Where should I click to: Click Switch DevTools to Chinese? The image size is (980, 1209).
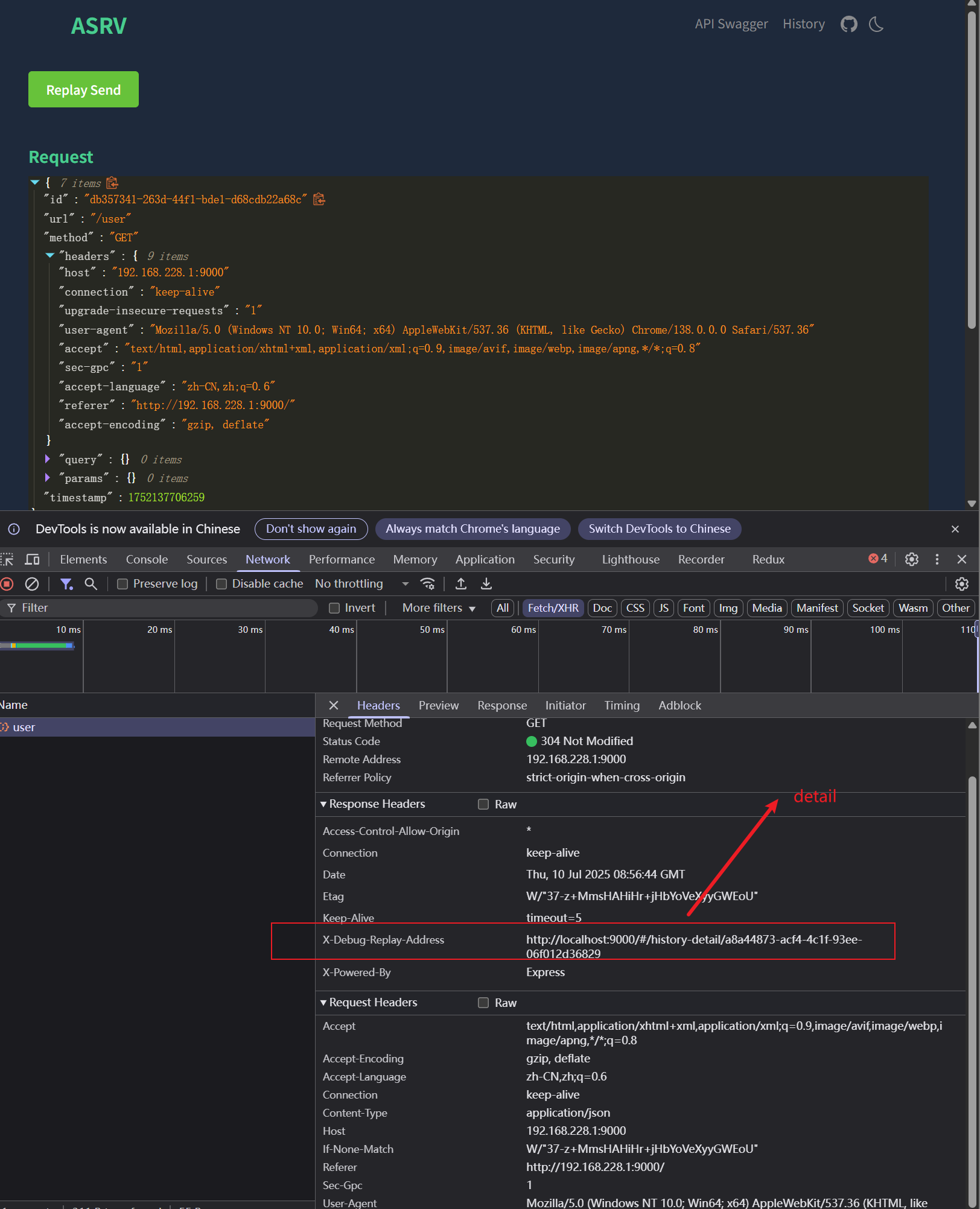pyautogui.click(x=660, y=529)
